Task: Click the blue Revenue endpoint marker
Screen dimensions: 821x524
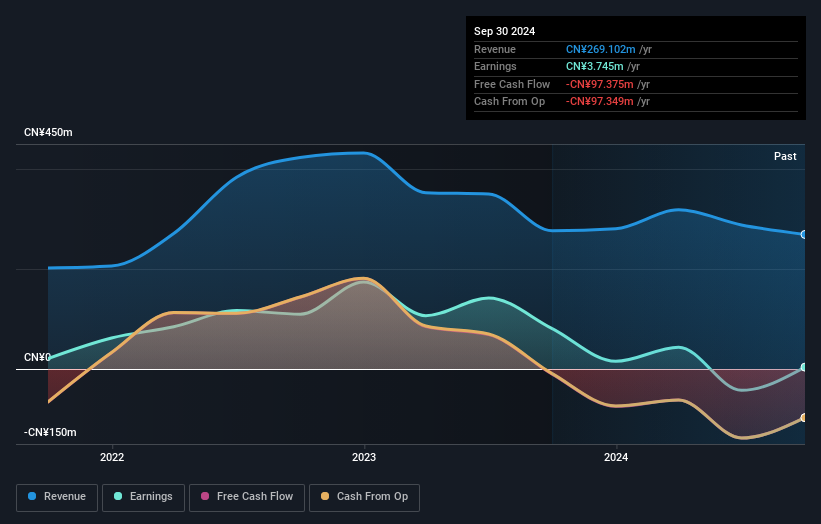Action: (804, 235)
